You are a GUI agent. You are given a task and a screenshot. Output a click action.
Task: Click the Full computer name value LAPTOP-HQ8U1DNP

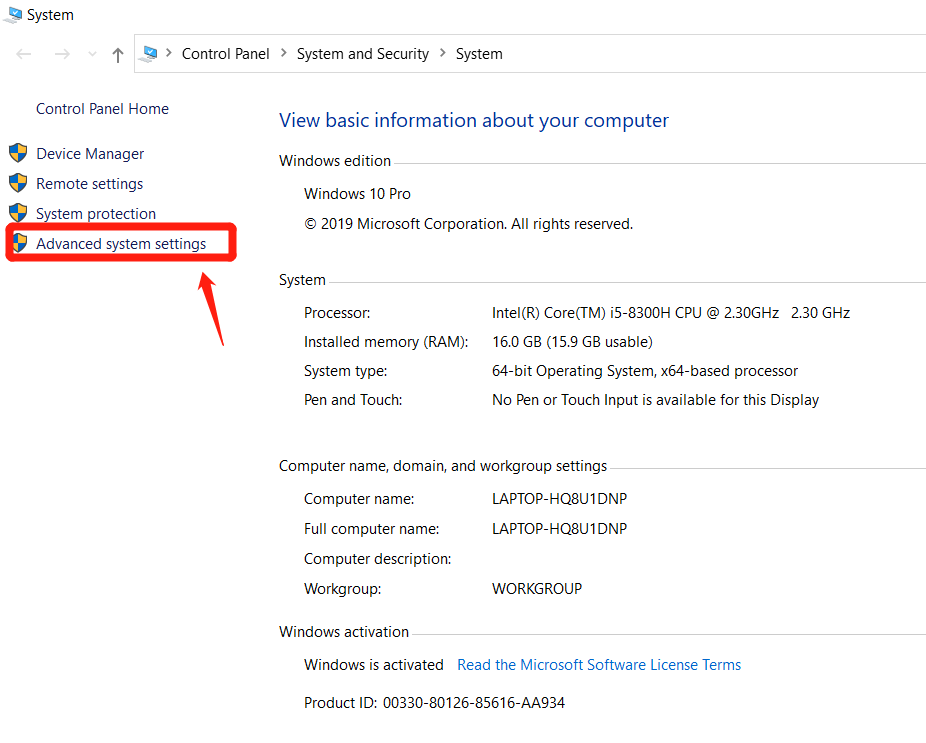559,529
